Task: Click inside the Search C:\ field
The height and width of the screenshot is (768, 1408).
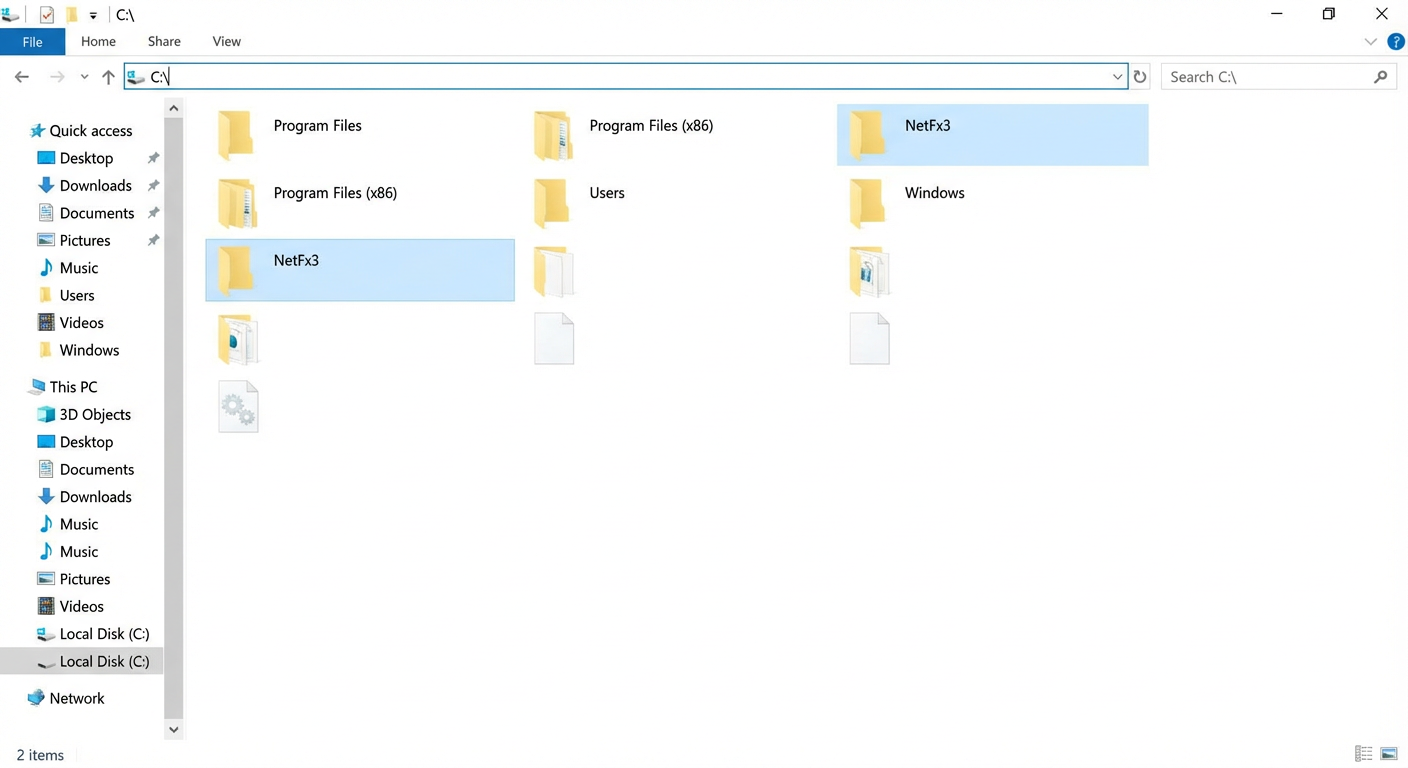Action: pyautogui.click(x=1250, y=76)
